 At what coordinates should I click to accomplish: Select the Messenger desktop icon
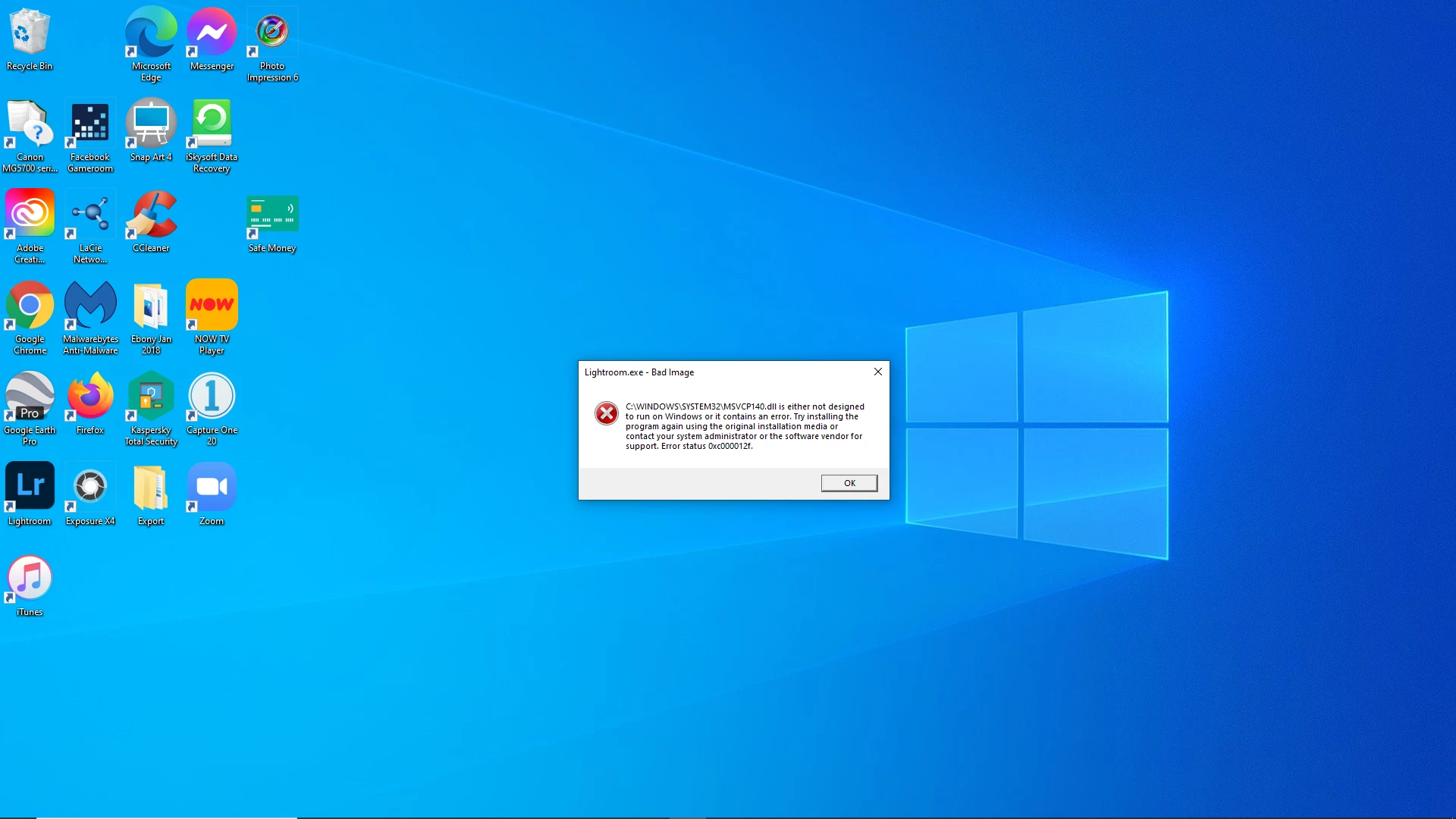(x=212, y=32)
